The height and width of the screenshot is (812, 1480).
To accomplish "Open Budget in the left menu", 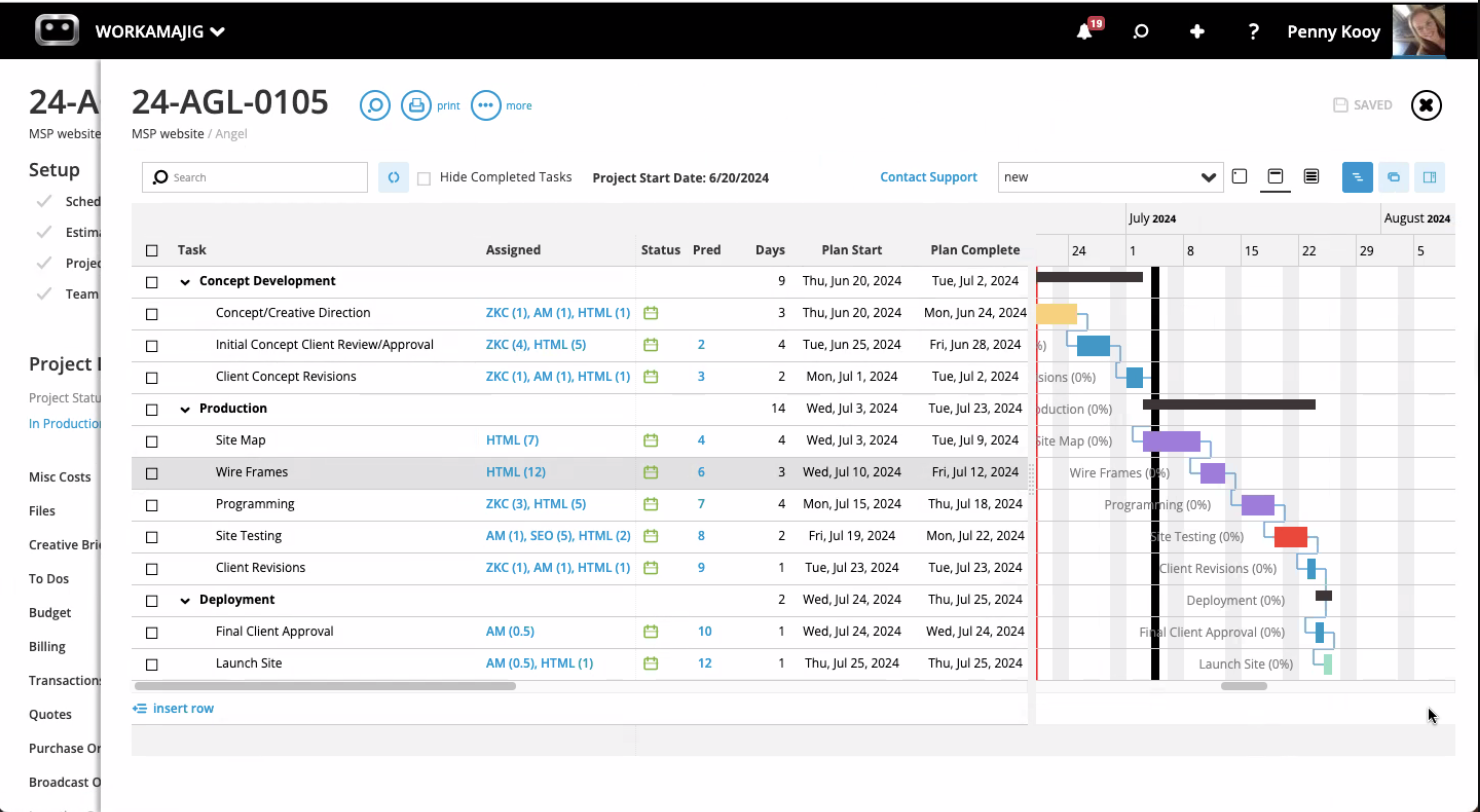I will click(x=50, y=612).
